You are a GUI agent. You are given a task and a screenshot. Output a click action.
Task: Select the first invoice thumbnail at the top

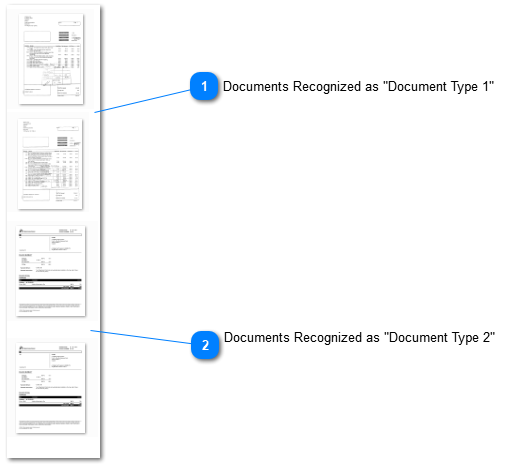pos(51,59)
